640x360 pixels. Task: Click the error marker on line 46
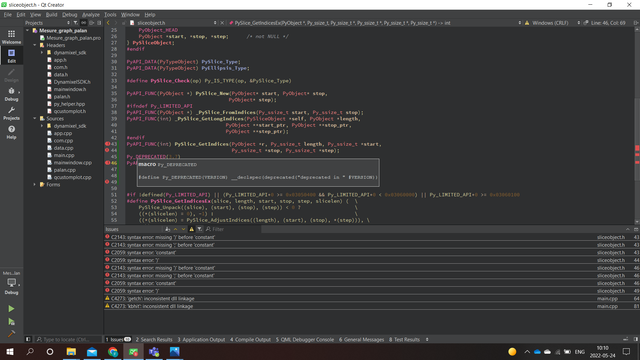pos(107,162)
